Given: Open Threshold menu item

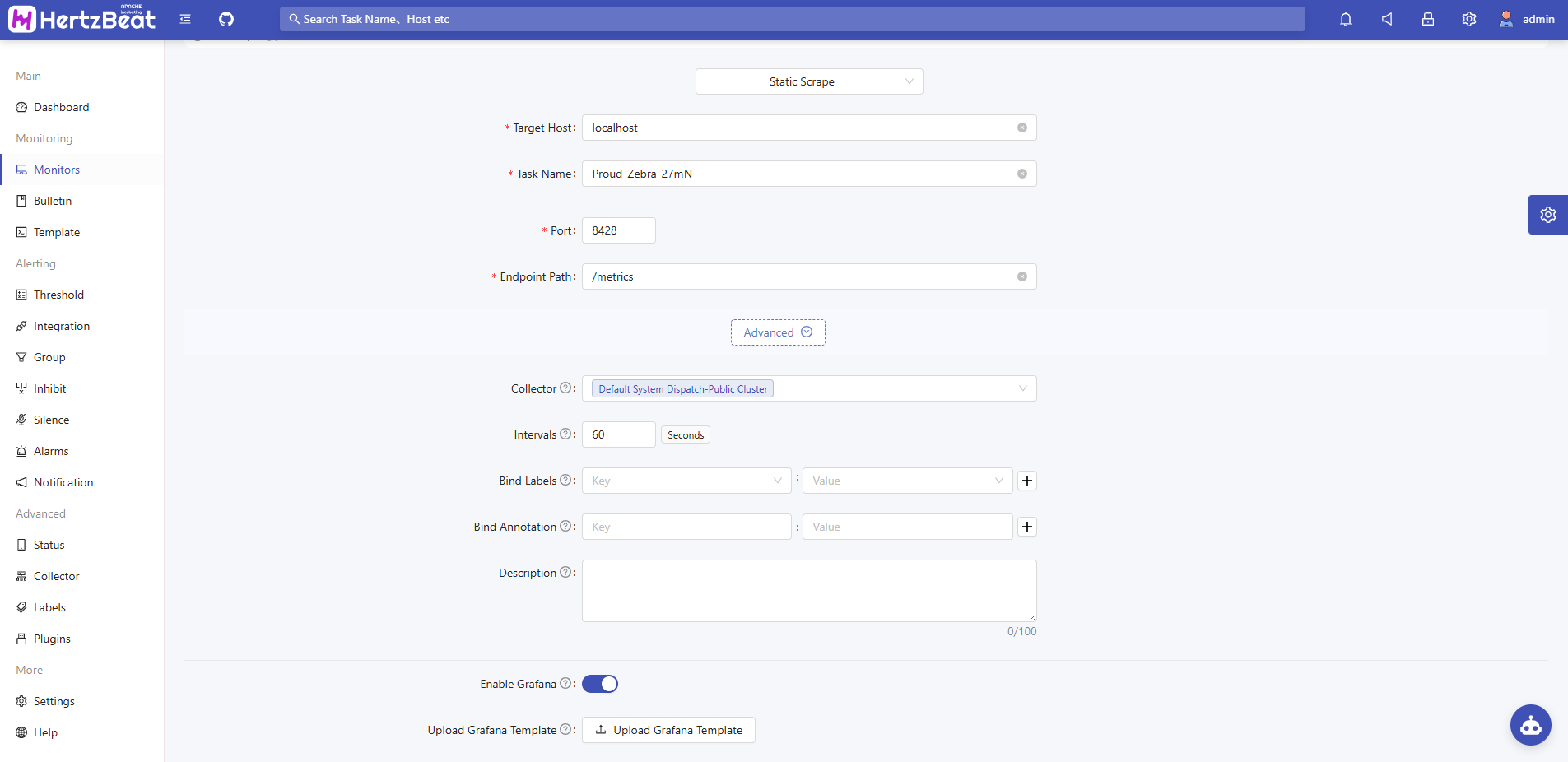Looking at the screenshot, I should 58,295.
